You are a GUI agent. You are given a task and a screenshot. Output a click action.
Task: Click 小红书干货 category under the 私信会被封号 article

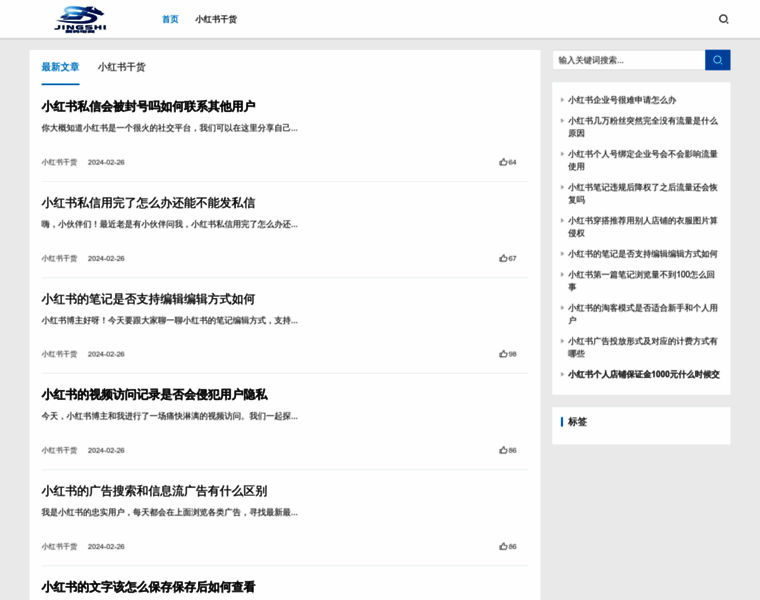[59, 162]
